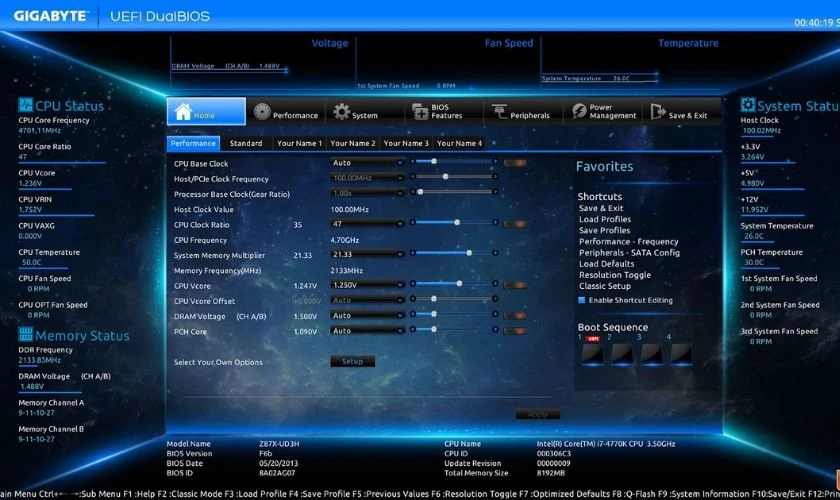Click left arrow of CPU Clock Ratio slider

(412, 222)
